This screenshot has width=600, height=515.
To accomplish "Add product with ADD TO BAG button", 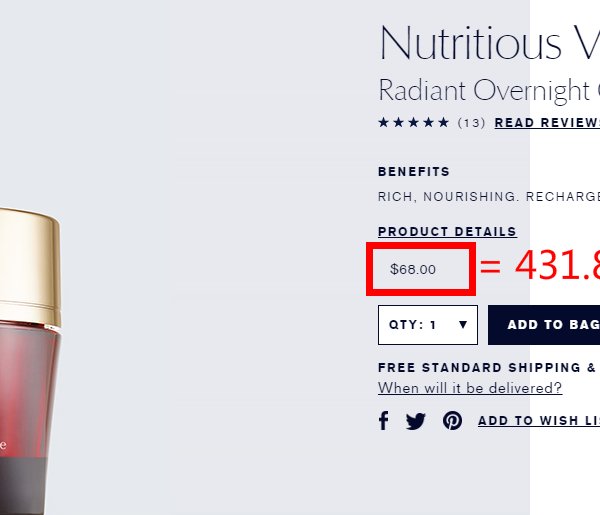I will click(x=544, y=325).
